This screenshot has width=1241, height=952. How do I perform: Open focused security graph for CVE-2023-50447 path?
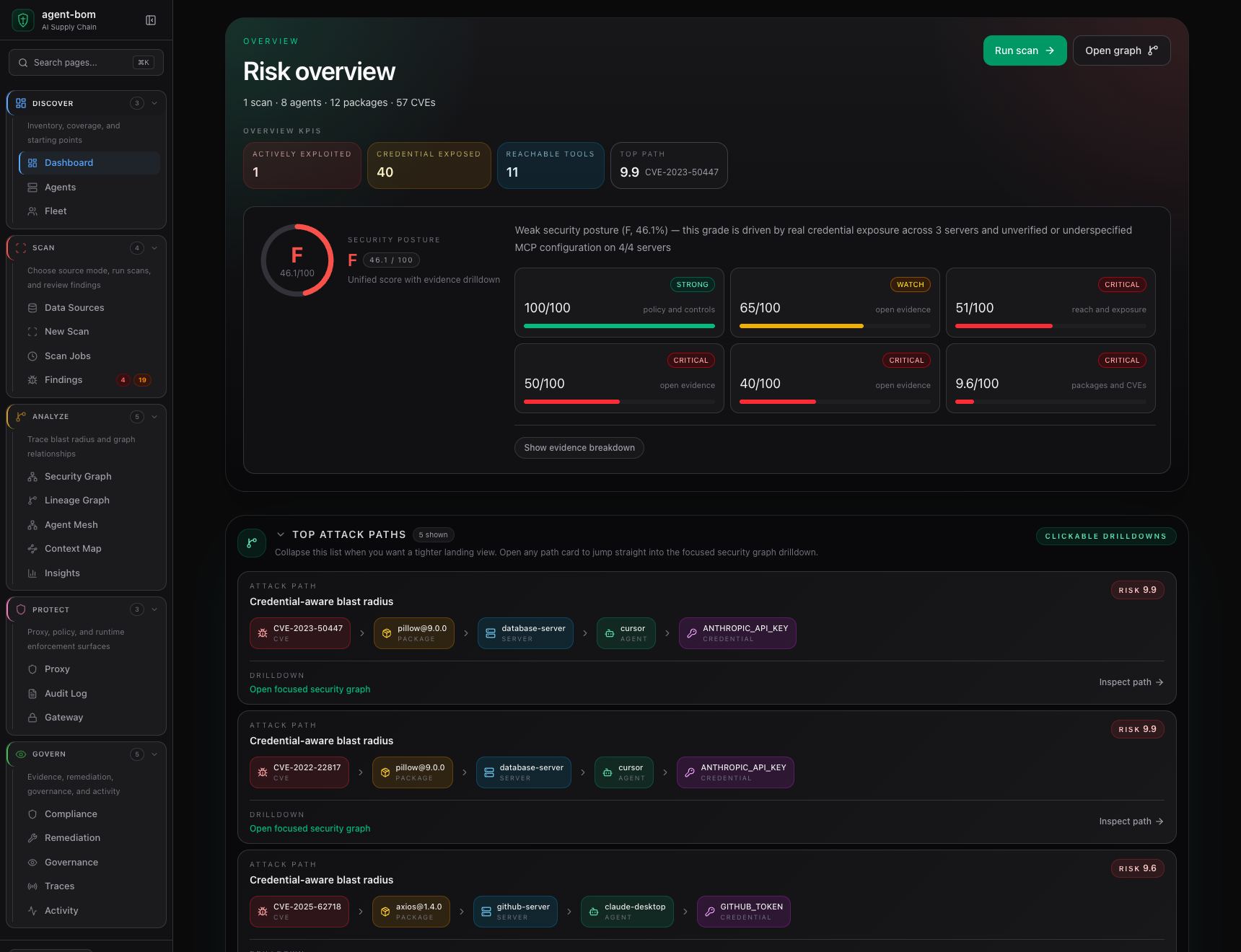[310, 689]
